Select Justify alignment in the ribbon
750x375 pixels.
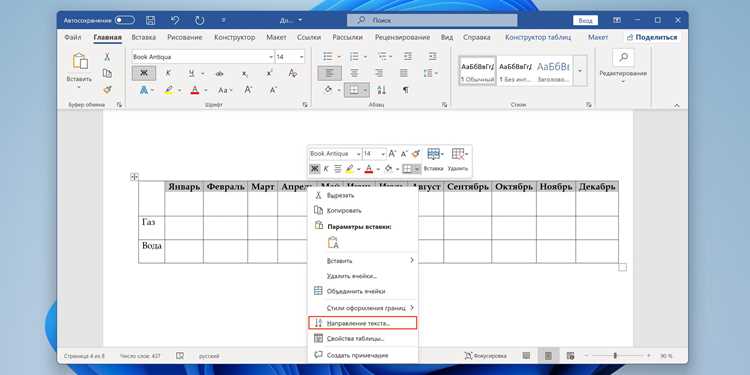pyautogui.click(x=405, y=73)
